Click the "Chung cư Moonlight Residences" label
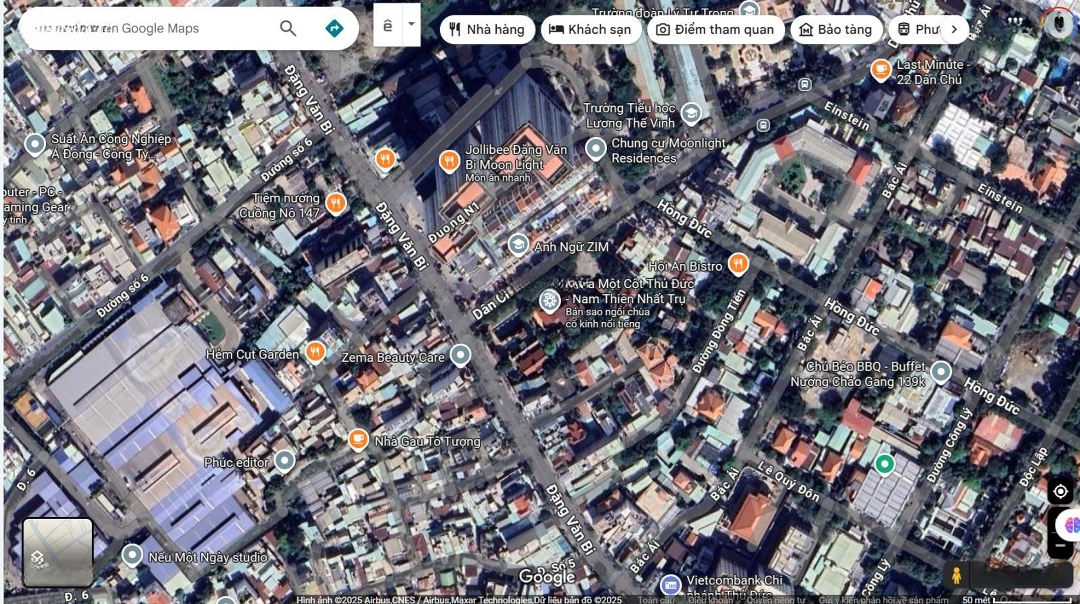 coord(668,150)
